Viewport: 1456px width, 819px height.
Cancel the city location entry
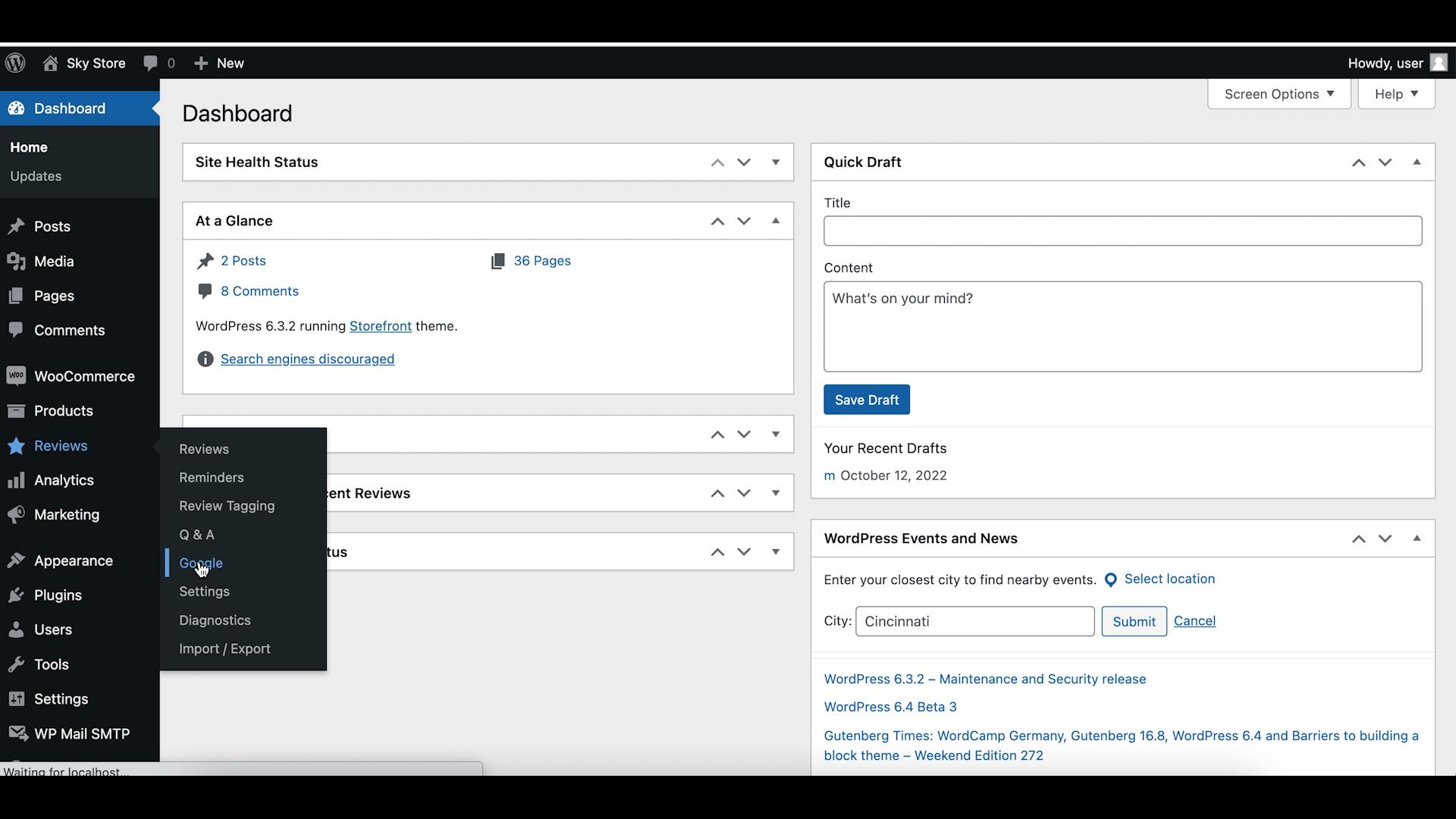pos(1194,621)
